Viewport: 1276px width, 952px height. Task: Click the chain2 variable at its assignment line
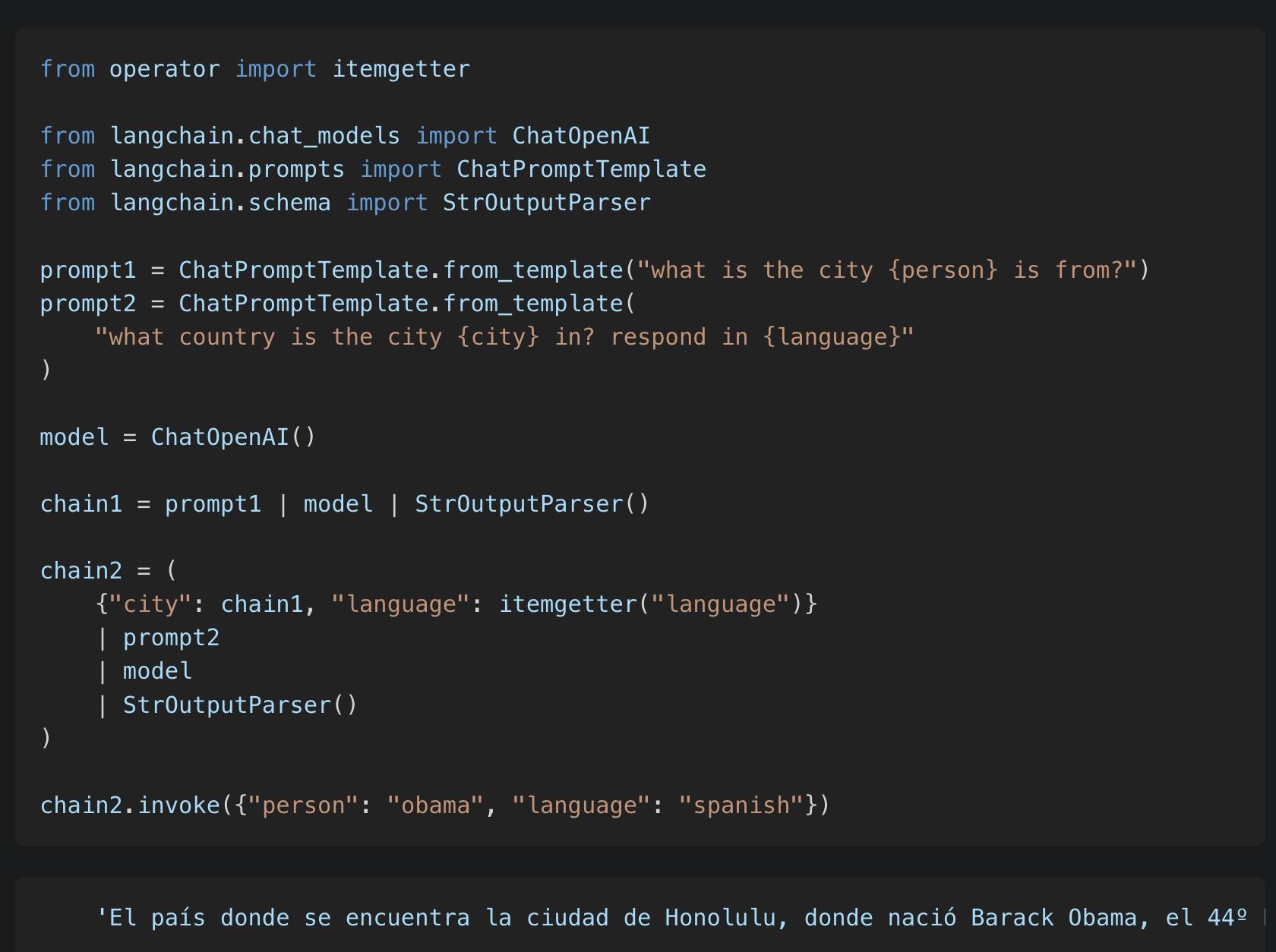[x=81, y=571]
